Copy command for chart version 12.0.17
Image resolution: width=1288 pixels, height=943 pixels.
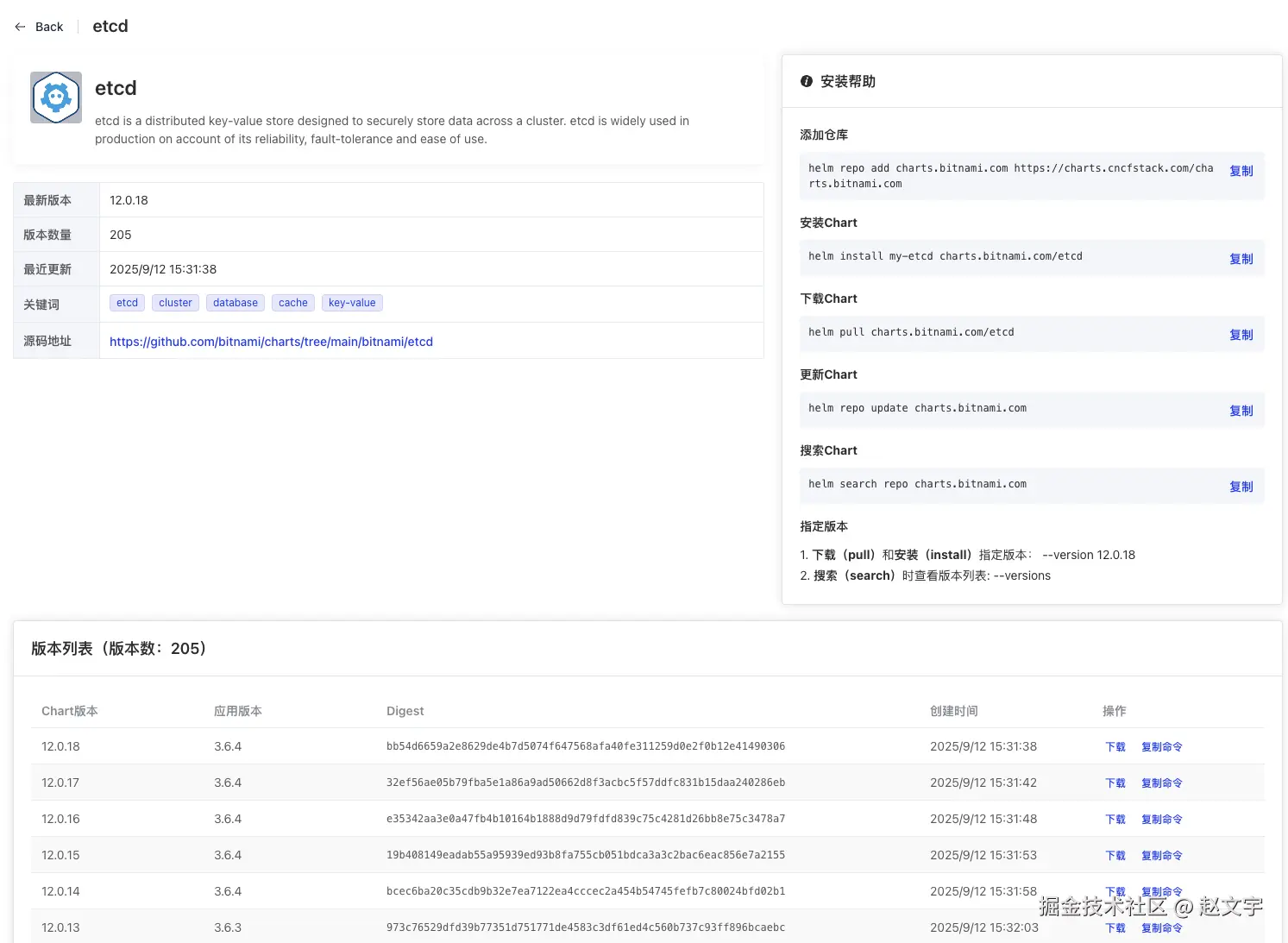(x=1161, y=783)
